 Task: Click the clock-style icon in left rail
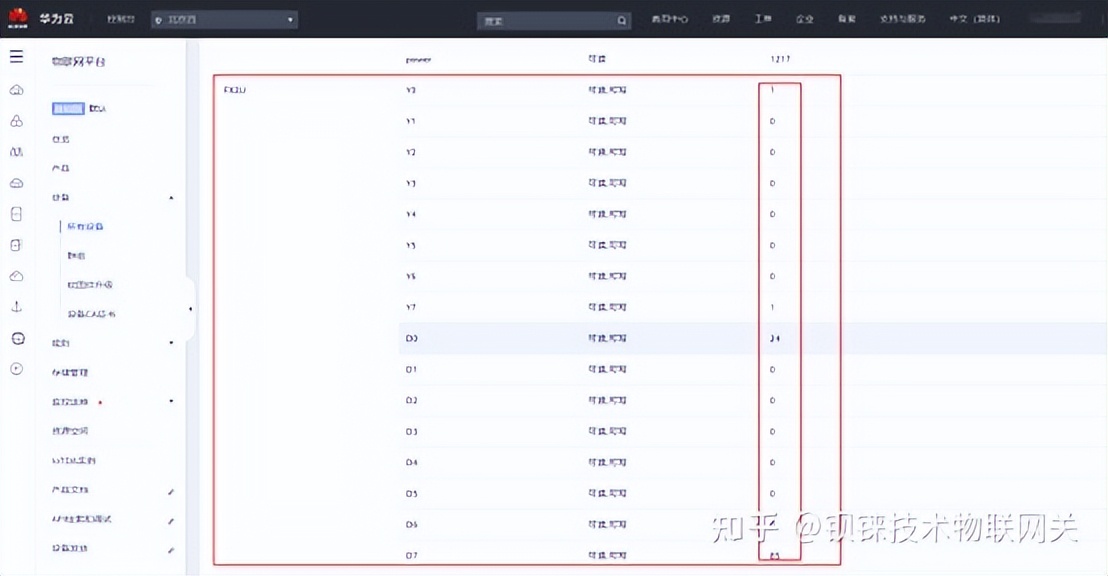pyautogui.click(x=15, y=368)
